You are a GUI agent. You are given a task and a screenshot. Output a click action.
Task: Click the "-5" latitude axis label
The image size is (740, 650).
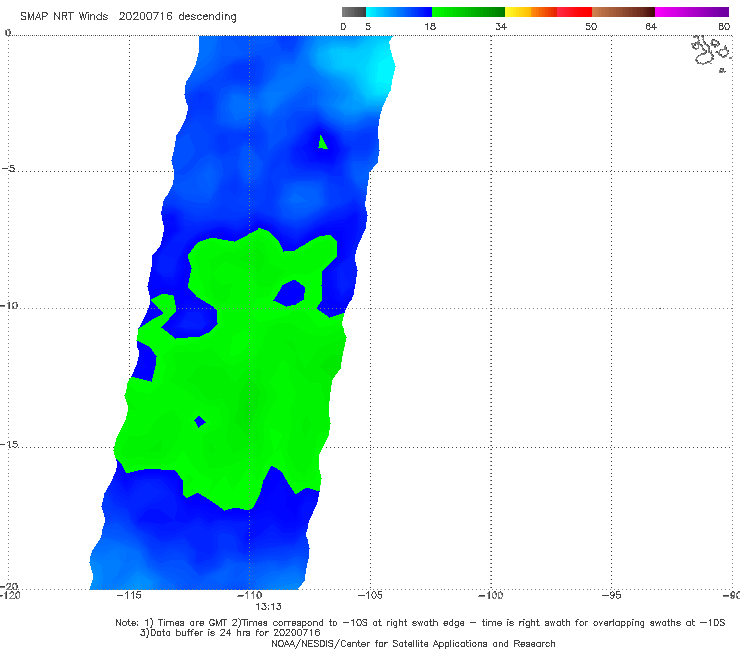[9, 169]
